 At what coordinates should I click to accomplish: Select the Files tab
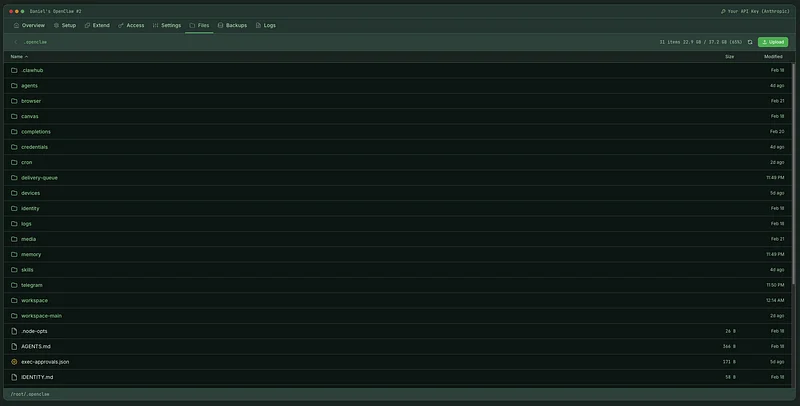click(x=199, y=26)
